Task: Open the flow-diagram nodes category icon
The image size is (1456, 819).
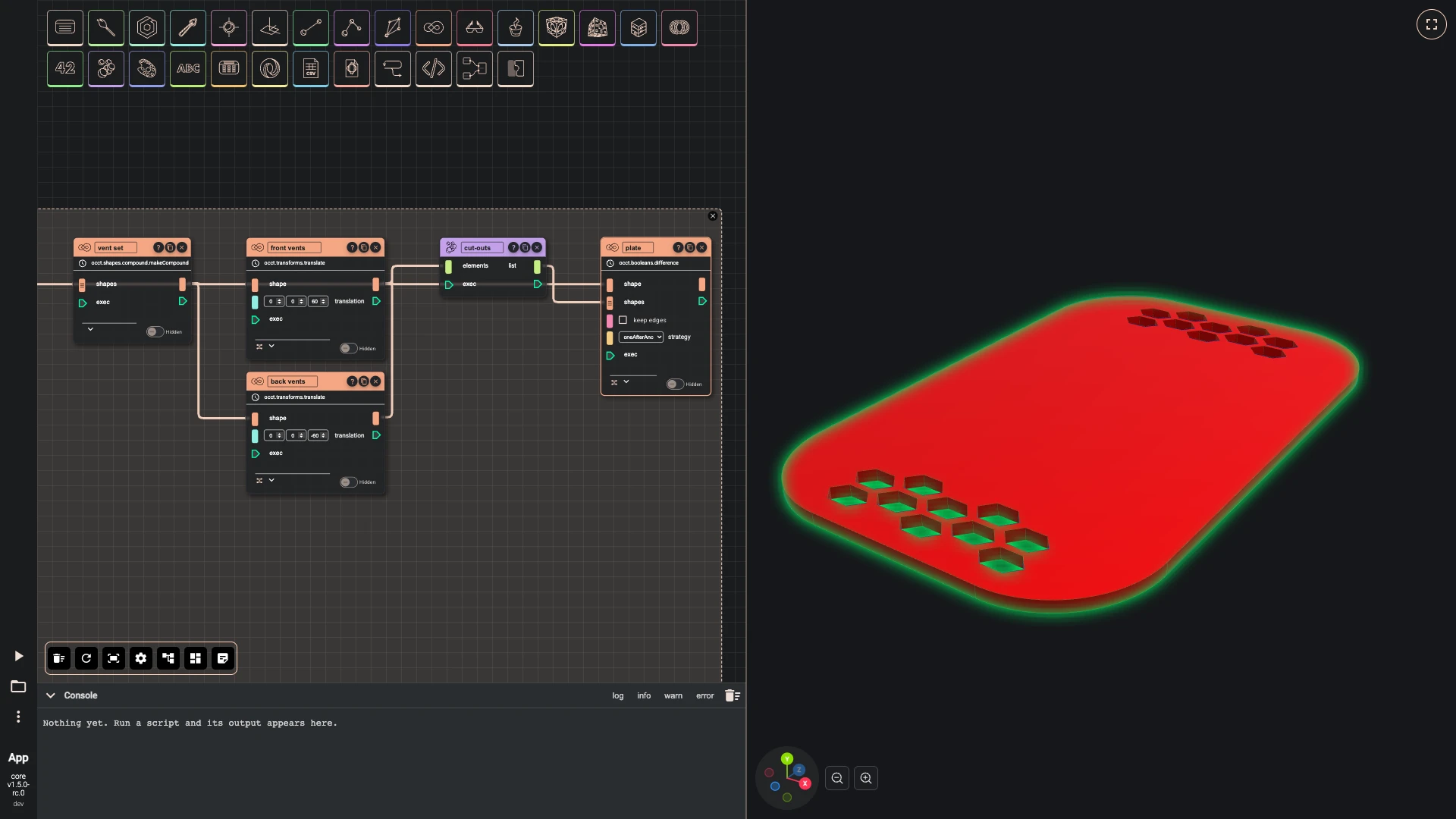Action: [475, 69]
